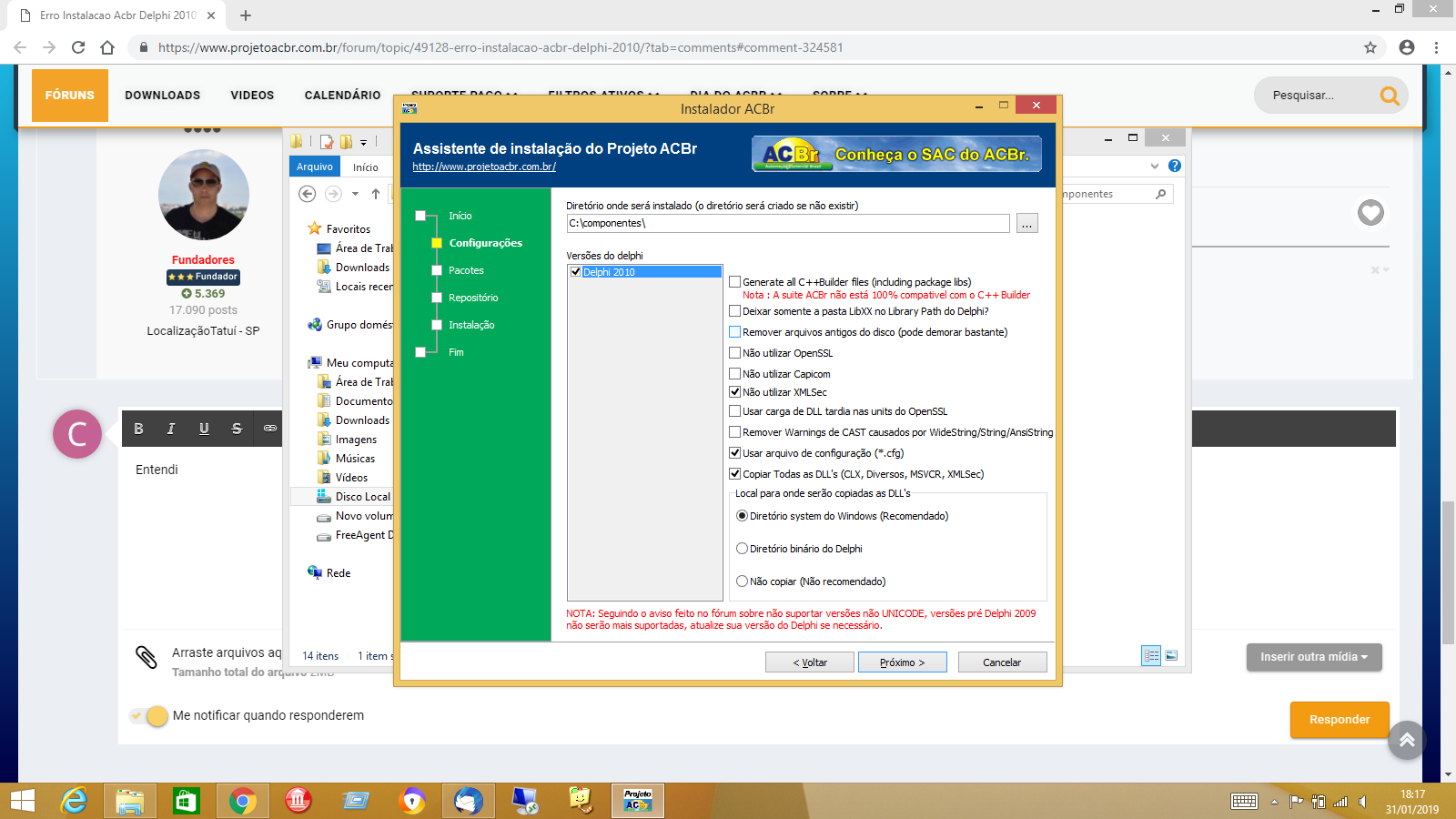Open Thunderbird mail from taskbar
1456x819 pixels.
pos(469,801)
